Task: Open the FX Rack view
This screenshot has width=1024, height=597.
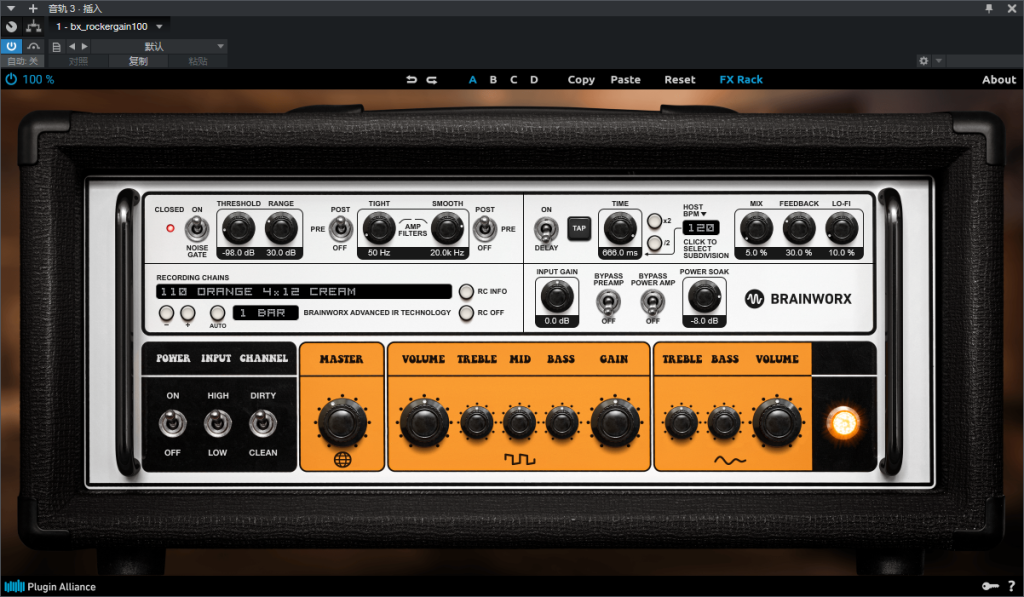Action: click(741, 80)
